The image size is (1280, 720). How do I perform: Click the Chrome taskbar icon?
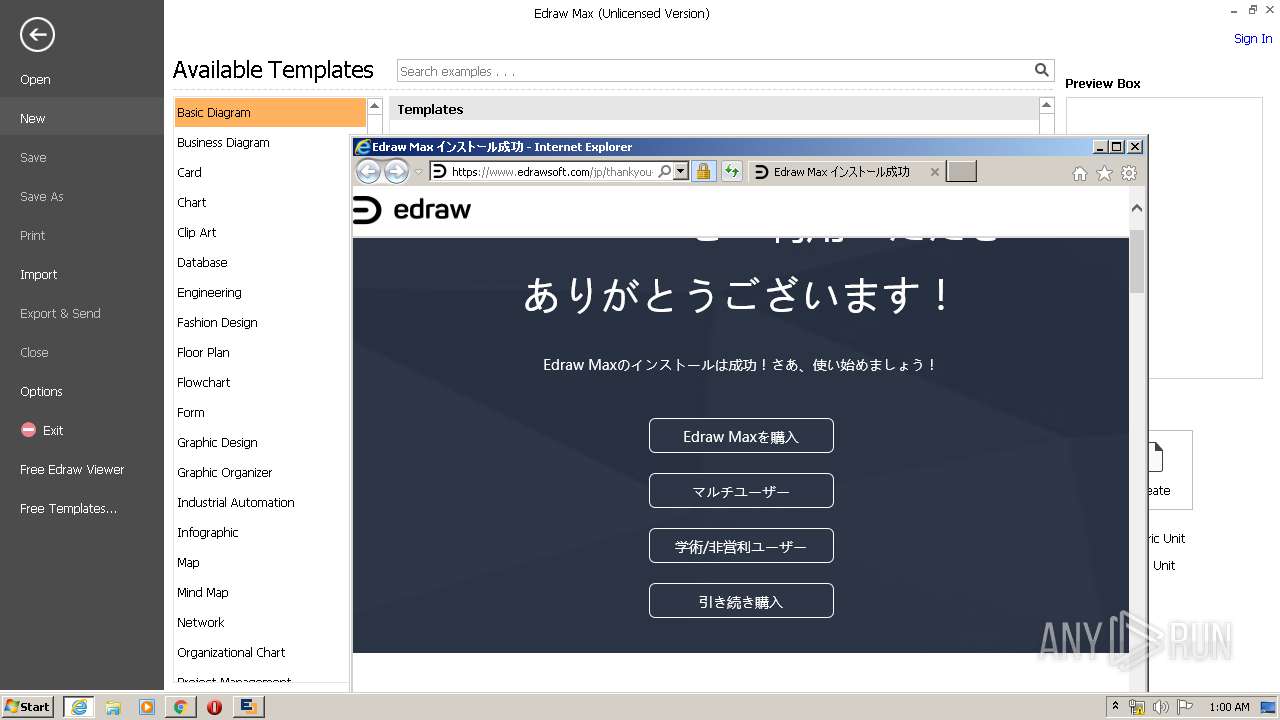tap(180, 707)
